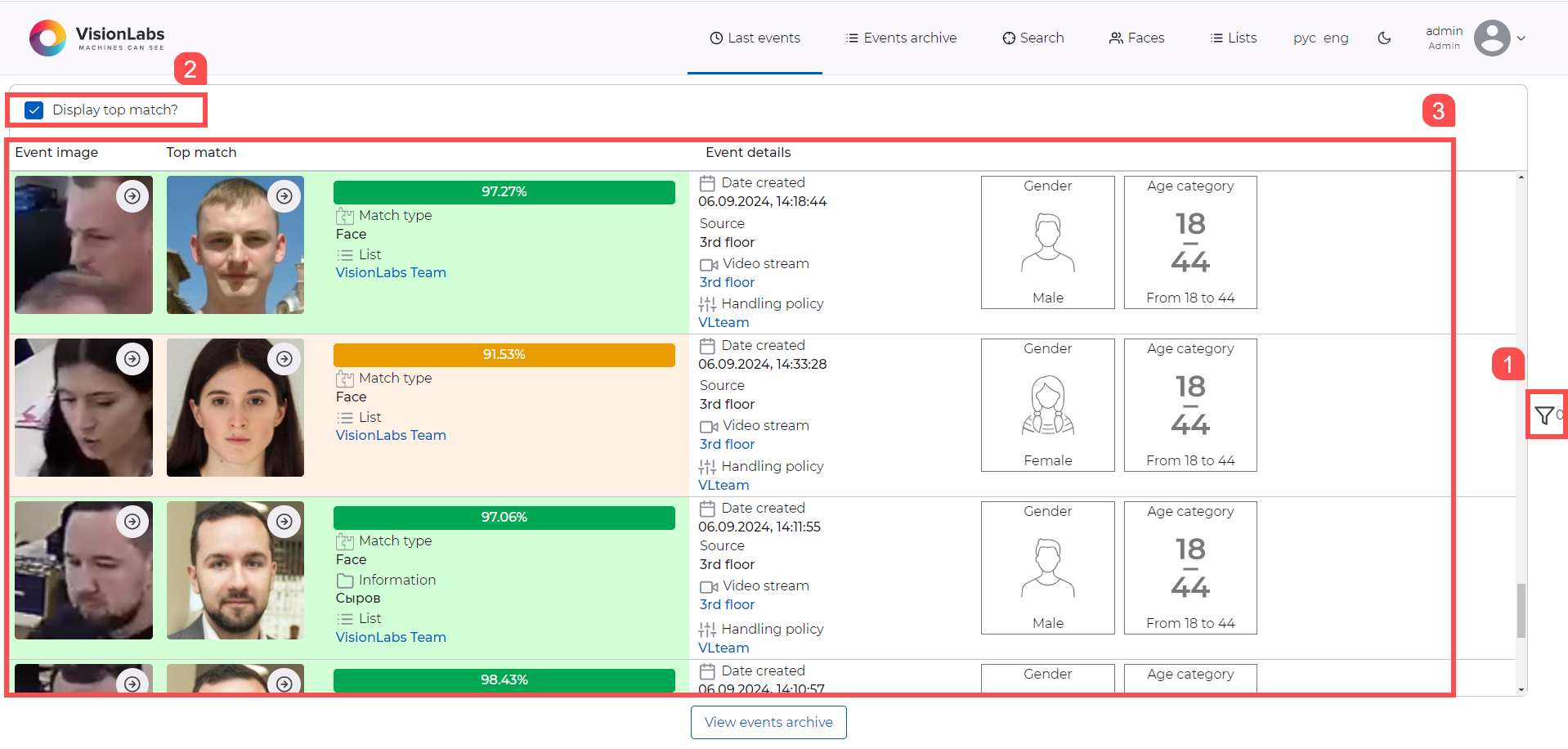Click the 91.53% orange similarity bar
1568x749 pixels.
504,355
